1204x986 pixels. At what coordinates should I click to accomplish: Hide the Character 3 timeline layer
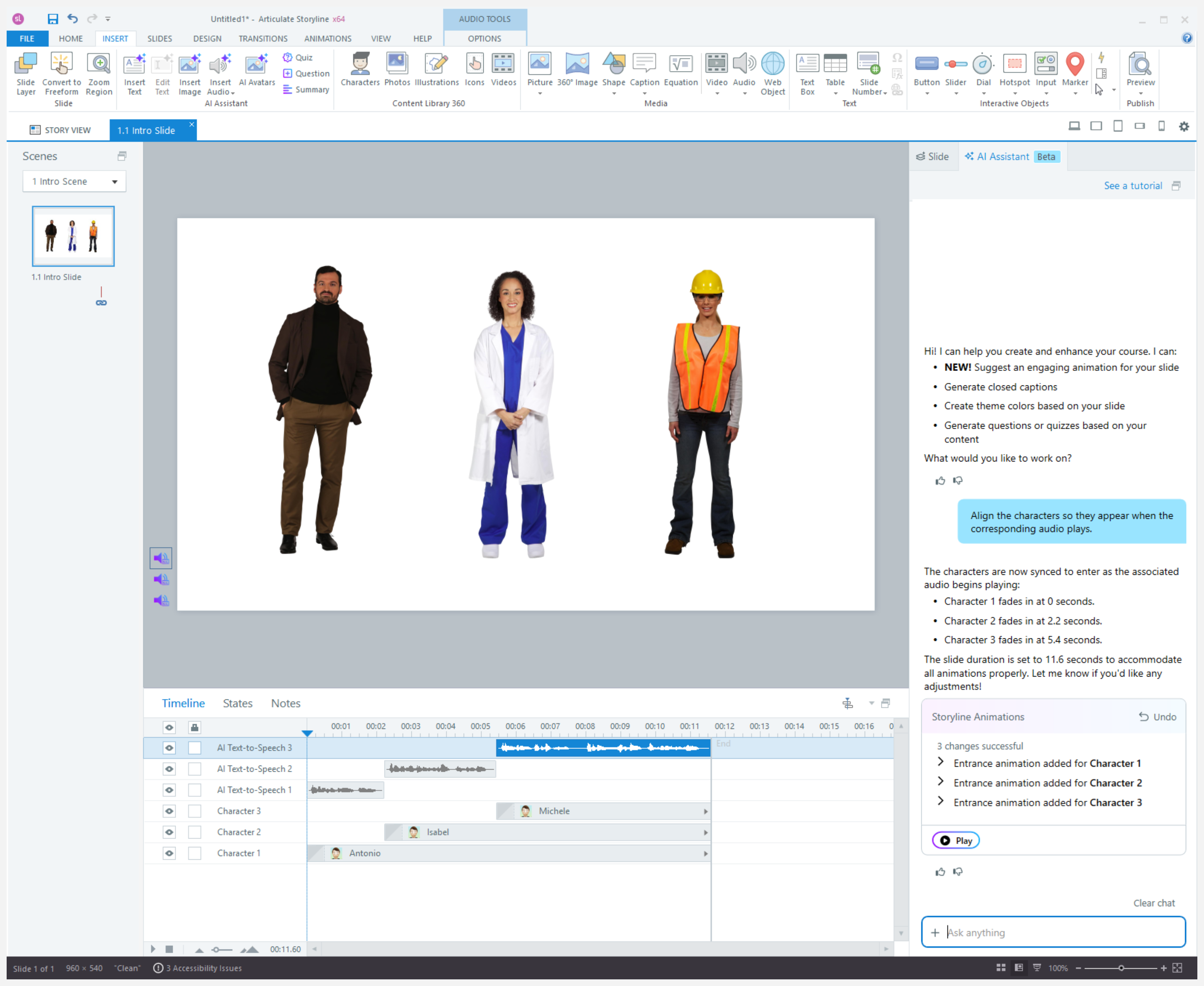169,811
